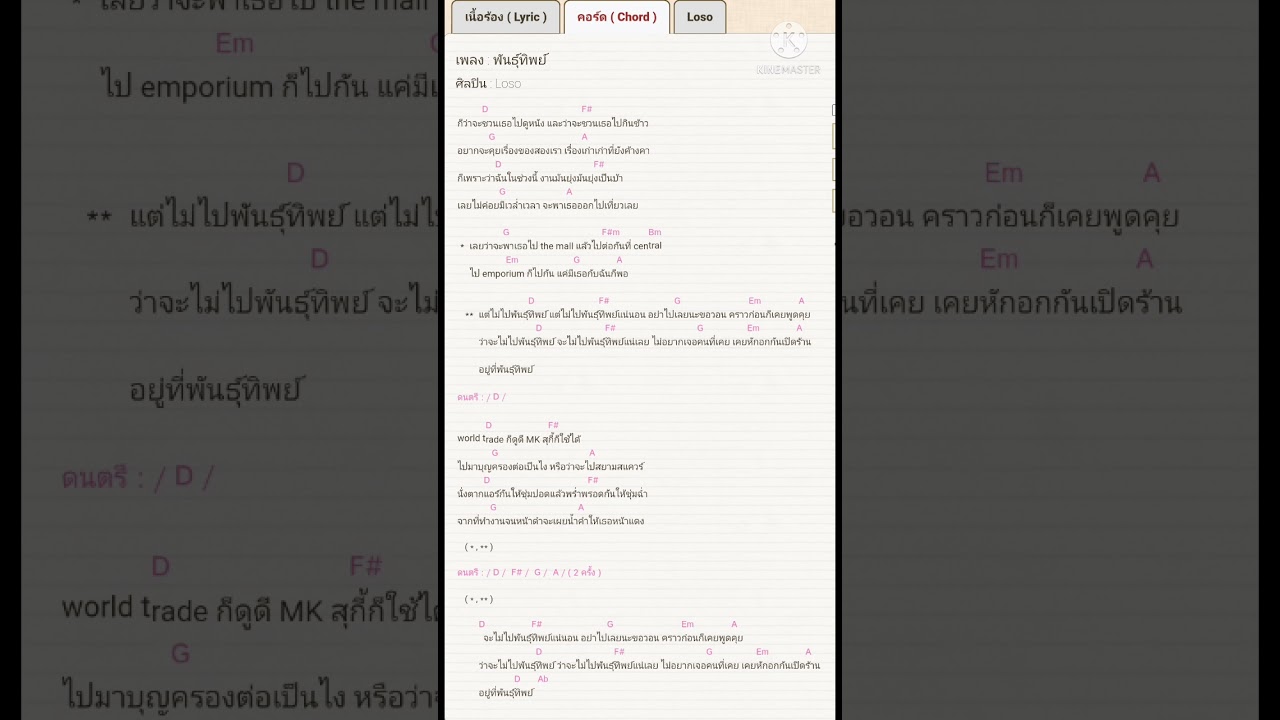The height and width of the screenshot is (720, 1280).
Task: Open the Loso tab
Action: [x=700, y=17]
